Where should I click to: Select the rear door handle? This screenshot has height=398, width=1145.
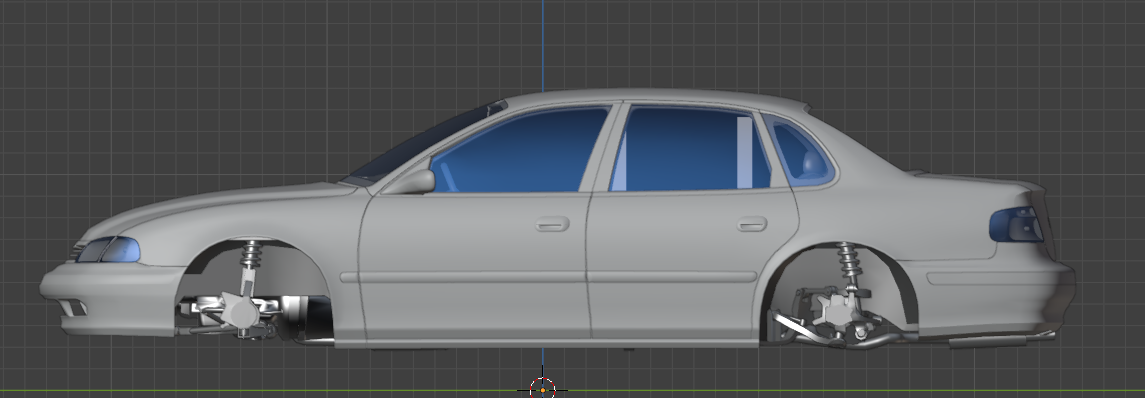click(751, 223)
